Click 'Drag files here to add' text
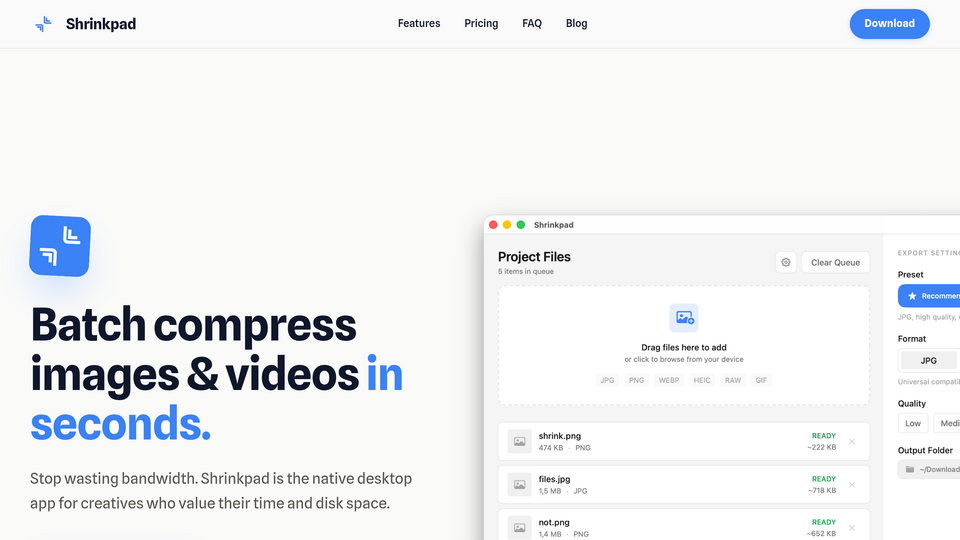The height and width of the screenshot is (540, 960). coord(684,347)
